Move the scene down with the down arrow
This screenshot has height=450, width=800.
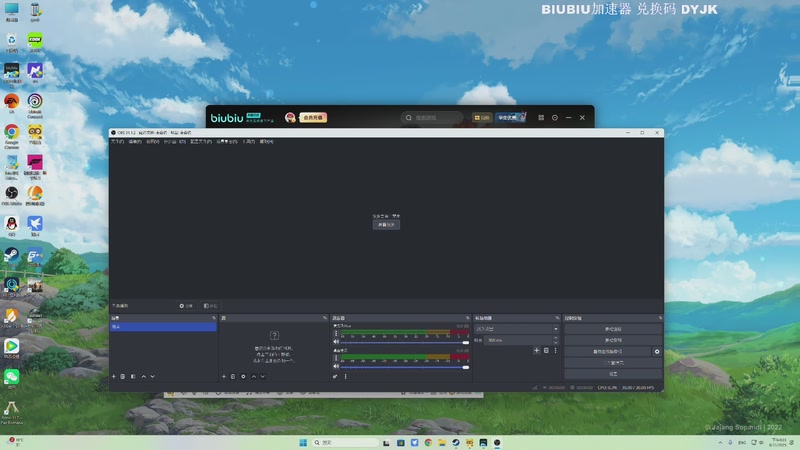tap(153, 377)
